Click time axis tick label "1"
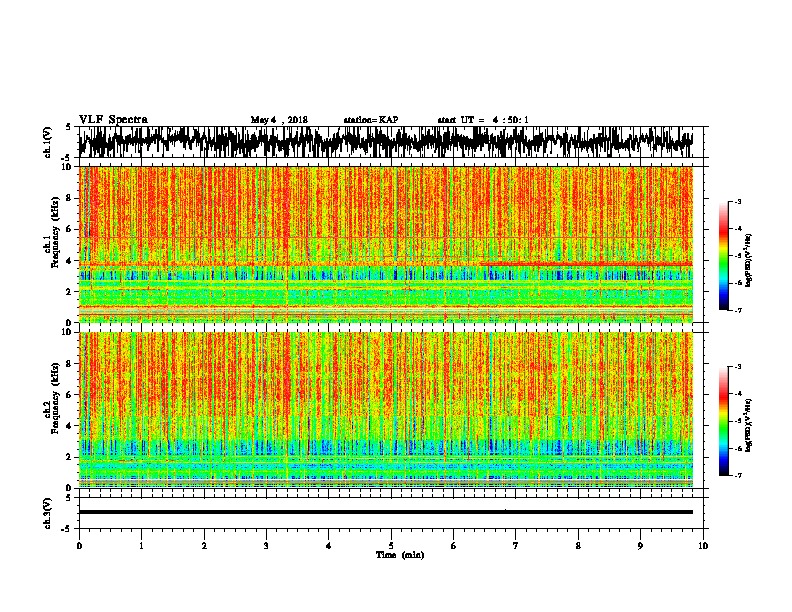This screenshot has width=792, height=612. pyautogui.click(x=141, y=546)
